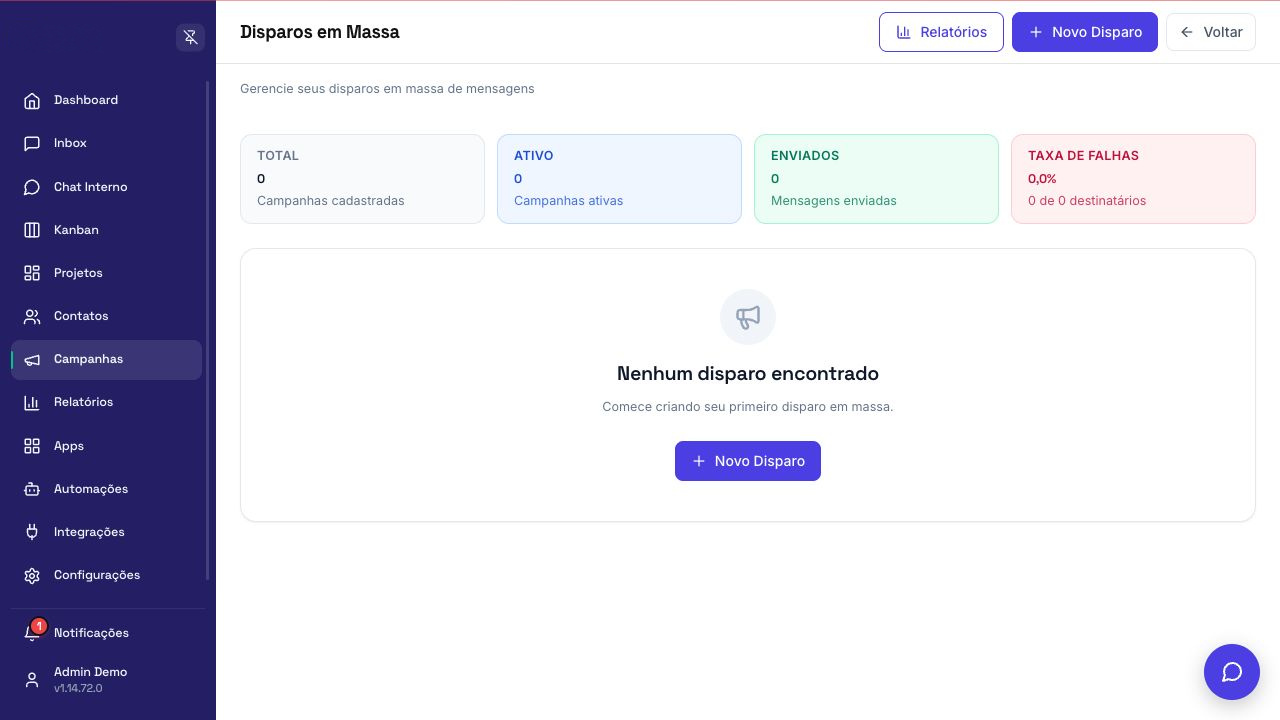
Task: Click the Kanban columns icon
Action: pyautogui.click(x=32, y=230)
